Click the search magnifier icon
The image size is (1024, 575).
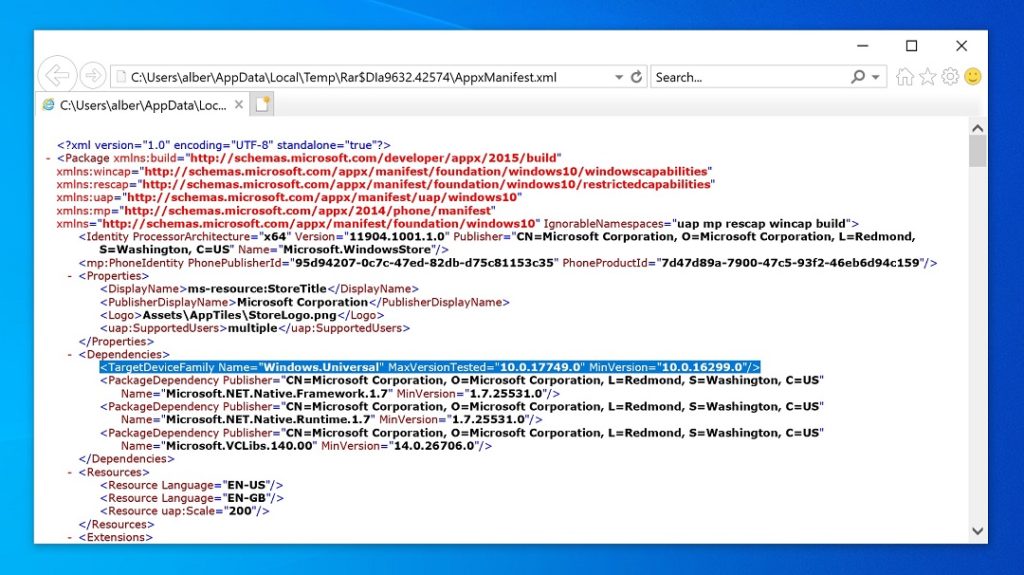tap(858, 77)
